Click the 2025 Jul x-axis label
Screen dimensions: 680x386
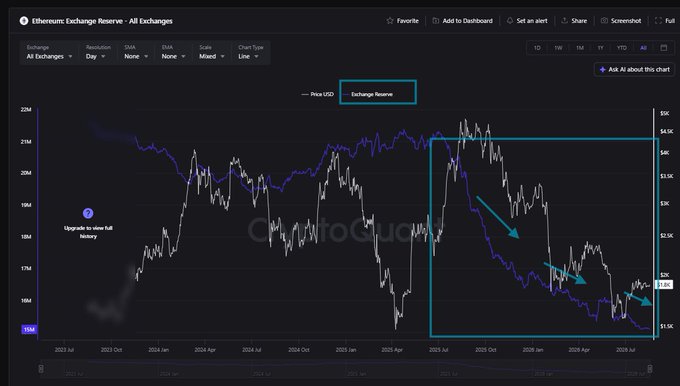pyautogui.click(x=438, y=350)
